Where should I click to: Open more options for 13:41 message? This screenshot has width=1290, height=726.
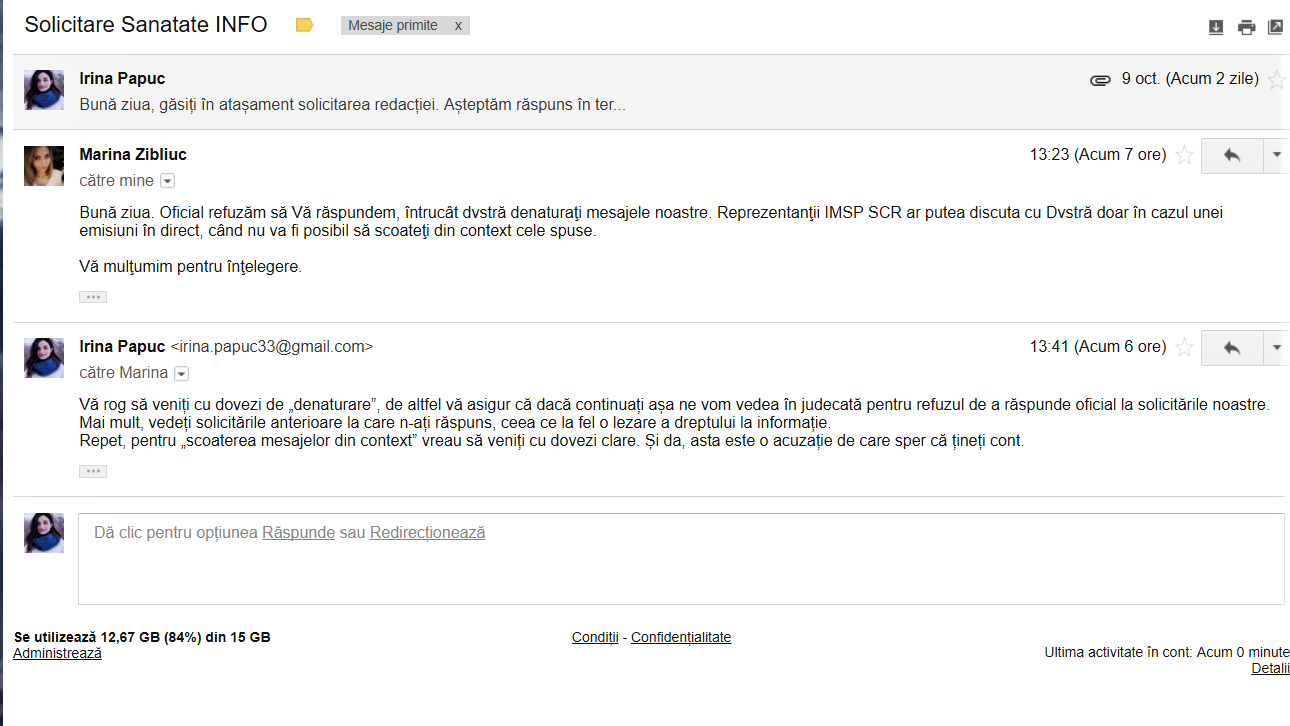(x=1276, y=347)
